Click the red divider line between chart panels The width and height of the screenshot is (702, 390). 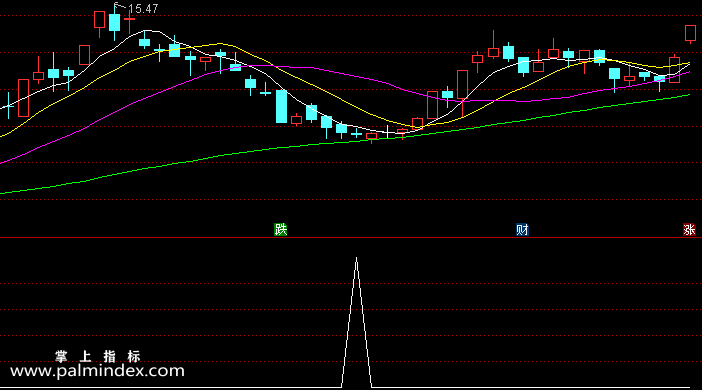pos(351,237)
